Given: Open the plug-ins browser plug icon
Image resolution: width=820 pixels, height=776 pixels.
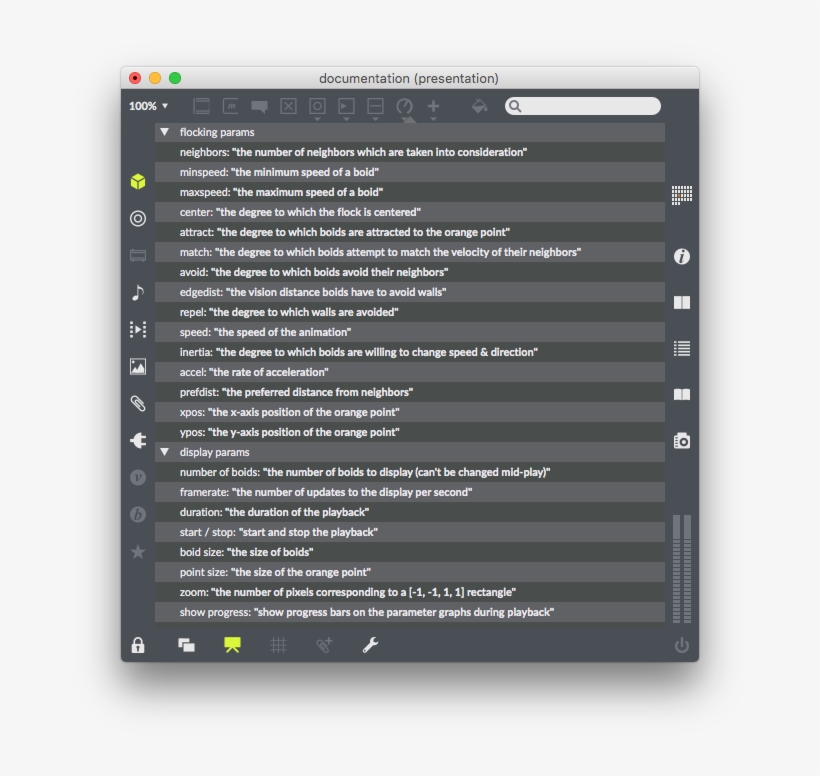Looking at the screenshot, I should [x=138, y=440].
